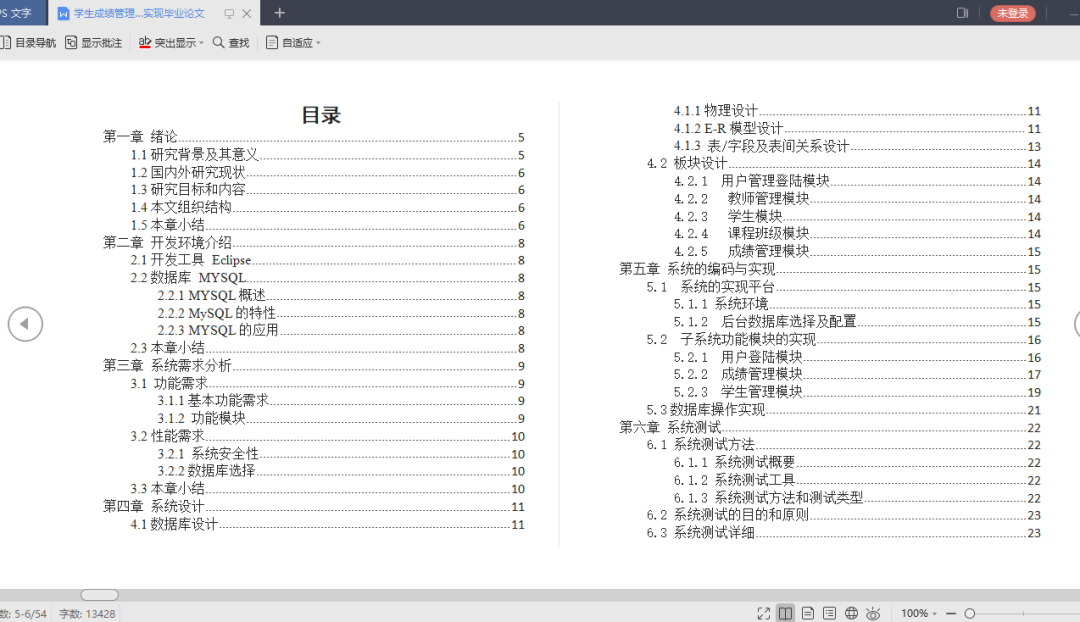Screen dimensions: 1080x622
Task: Click TOC entry 3.1.2 功能模块
Action: pyautogui.click(x=341, y=418)
